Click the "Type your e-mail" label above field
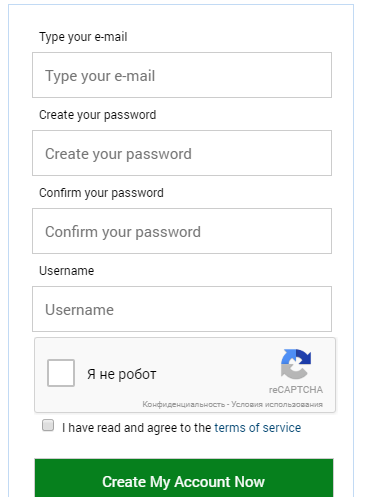 tap(83, 37)
